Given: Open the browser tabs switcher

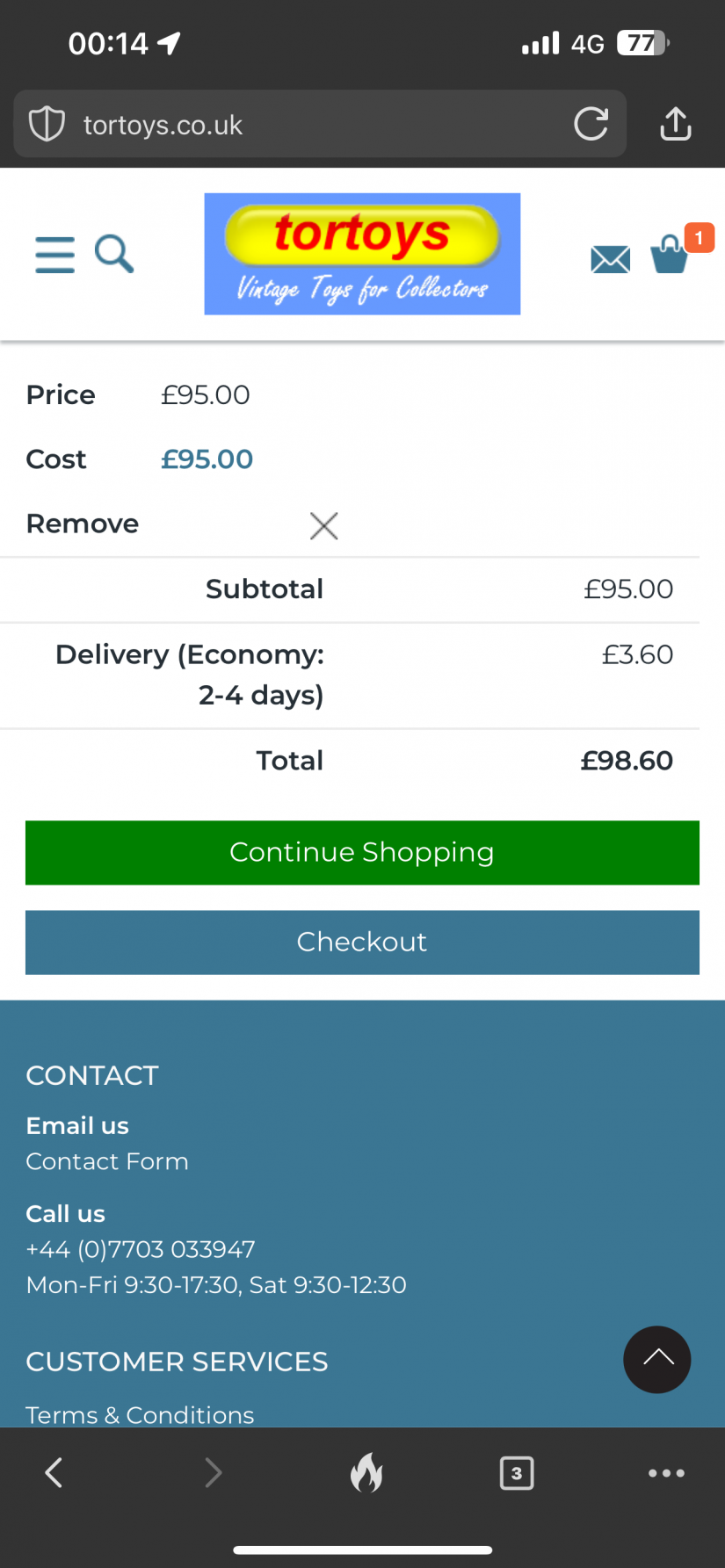Looking at the screenshot, I should 517,1473.
